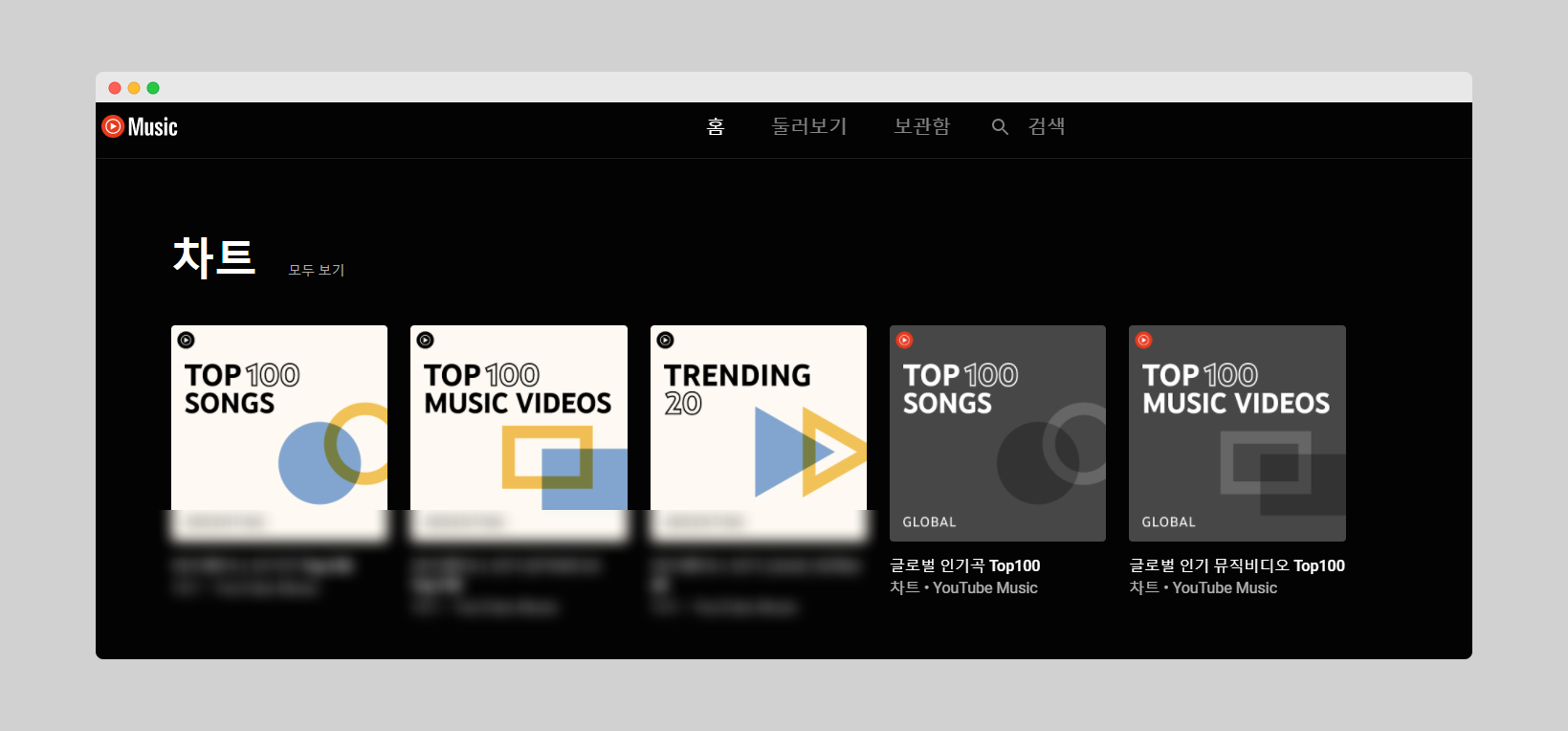Open the Trending 20 chart thumbnail
The image size is (1568, 731).
759,433
